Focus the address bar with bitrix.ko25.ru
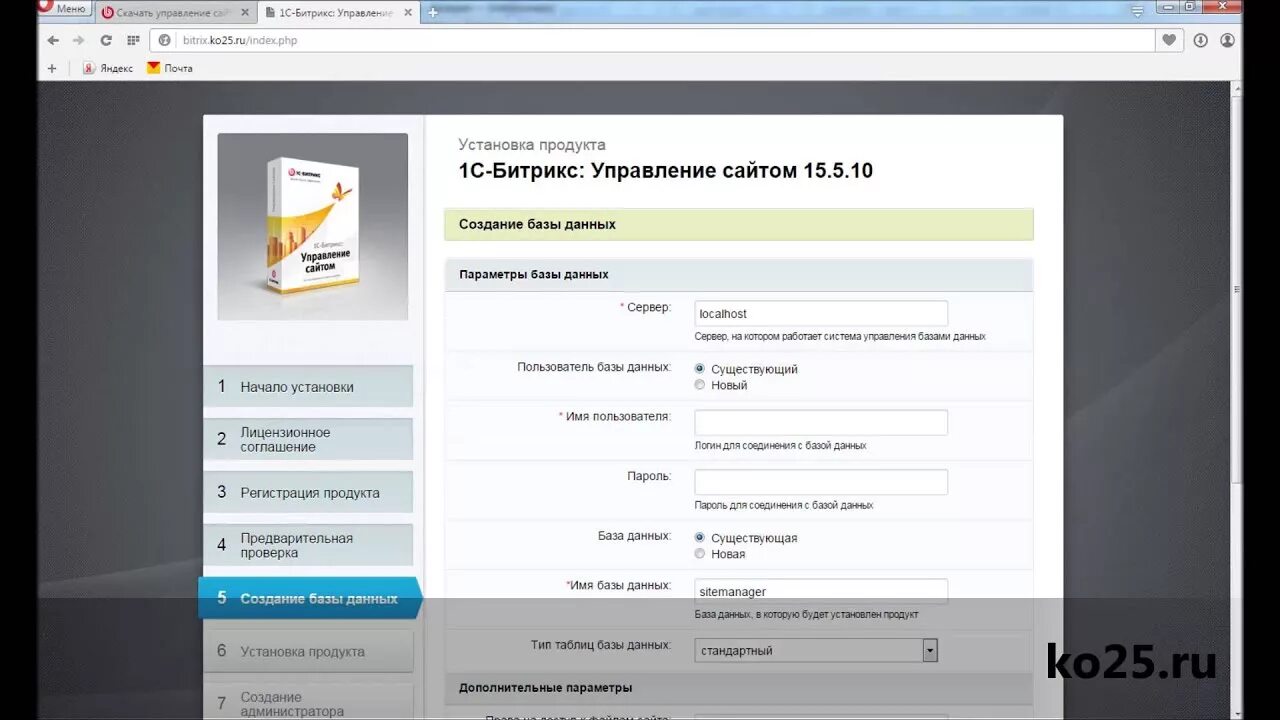Image resolution: width=1280 pixels, height=720 pixels. tap(653, 41)
